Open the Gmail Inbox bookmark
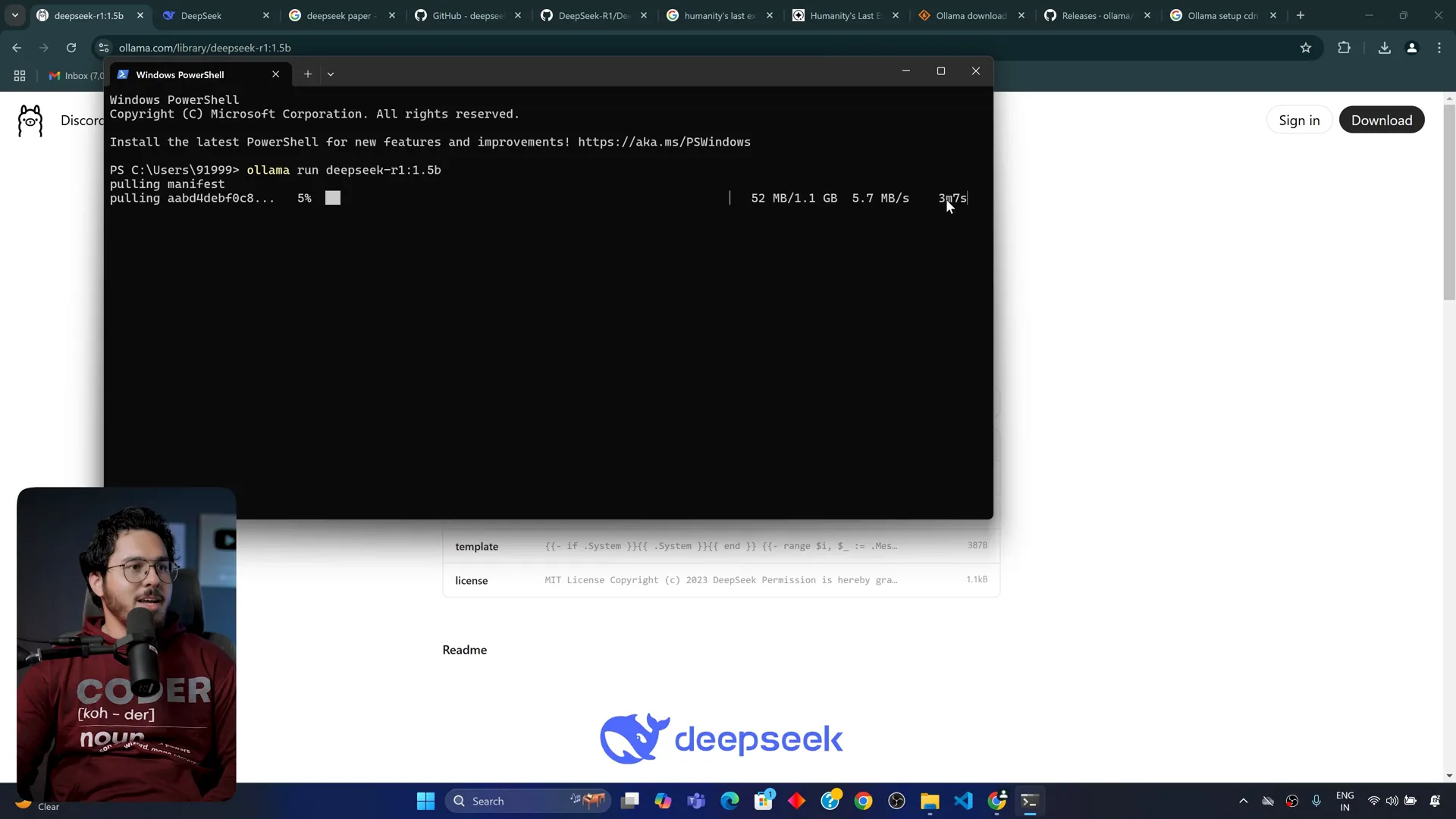 coord(76,76)
